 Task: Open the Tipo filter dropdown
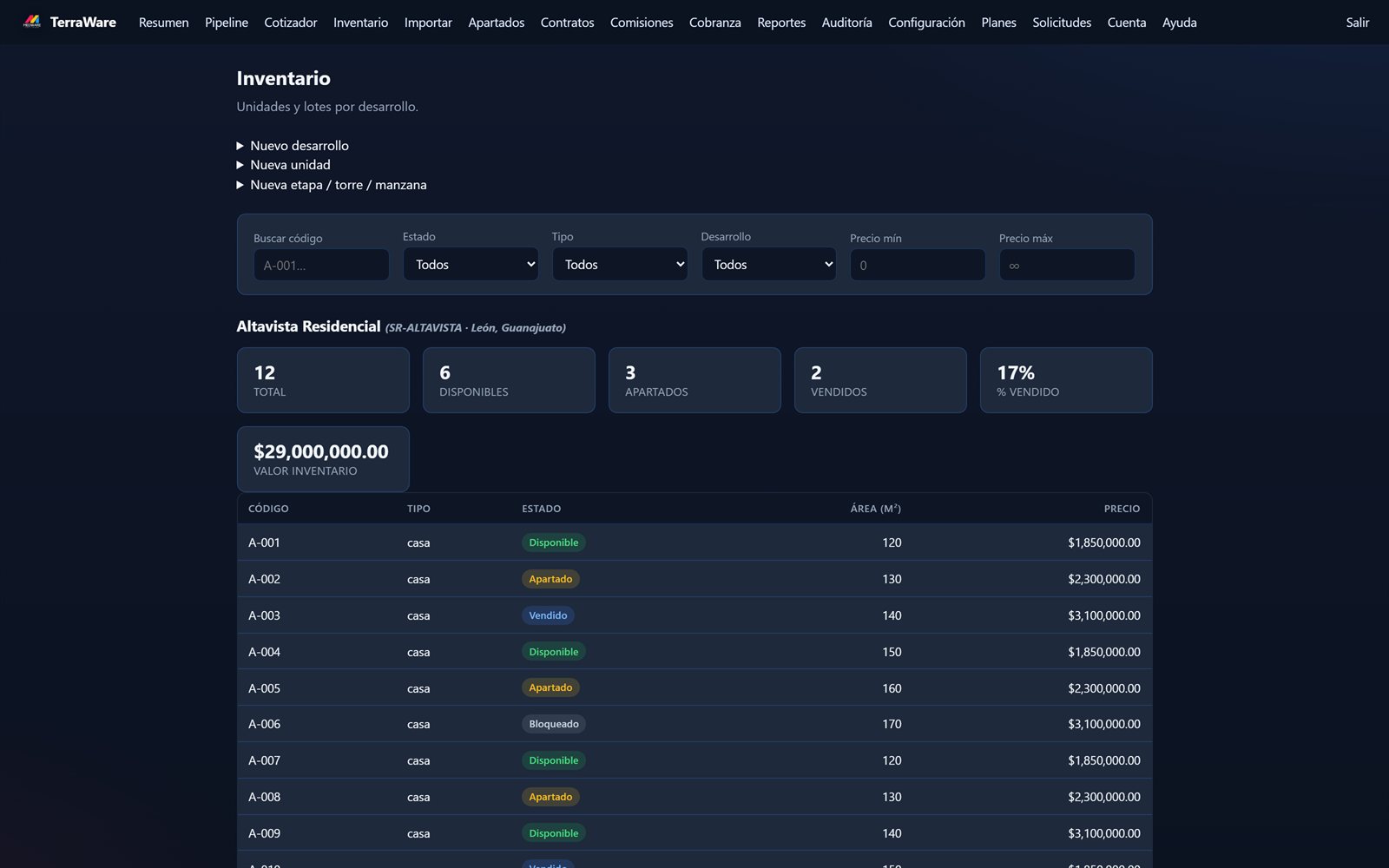[620, 264]
